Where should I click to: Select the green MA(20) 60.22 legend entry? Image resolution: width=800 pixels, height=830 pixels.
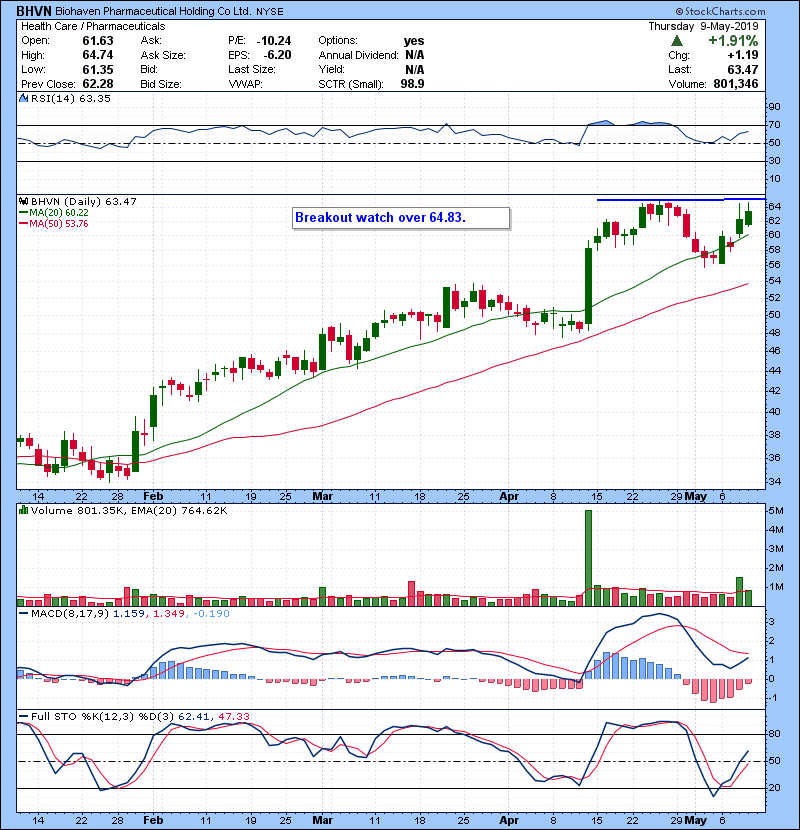point(53,212)
